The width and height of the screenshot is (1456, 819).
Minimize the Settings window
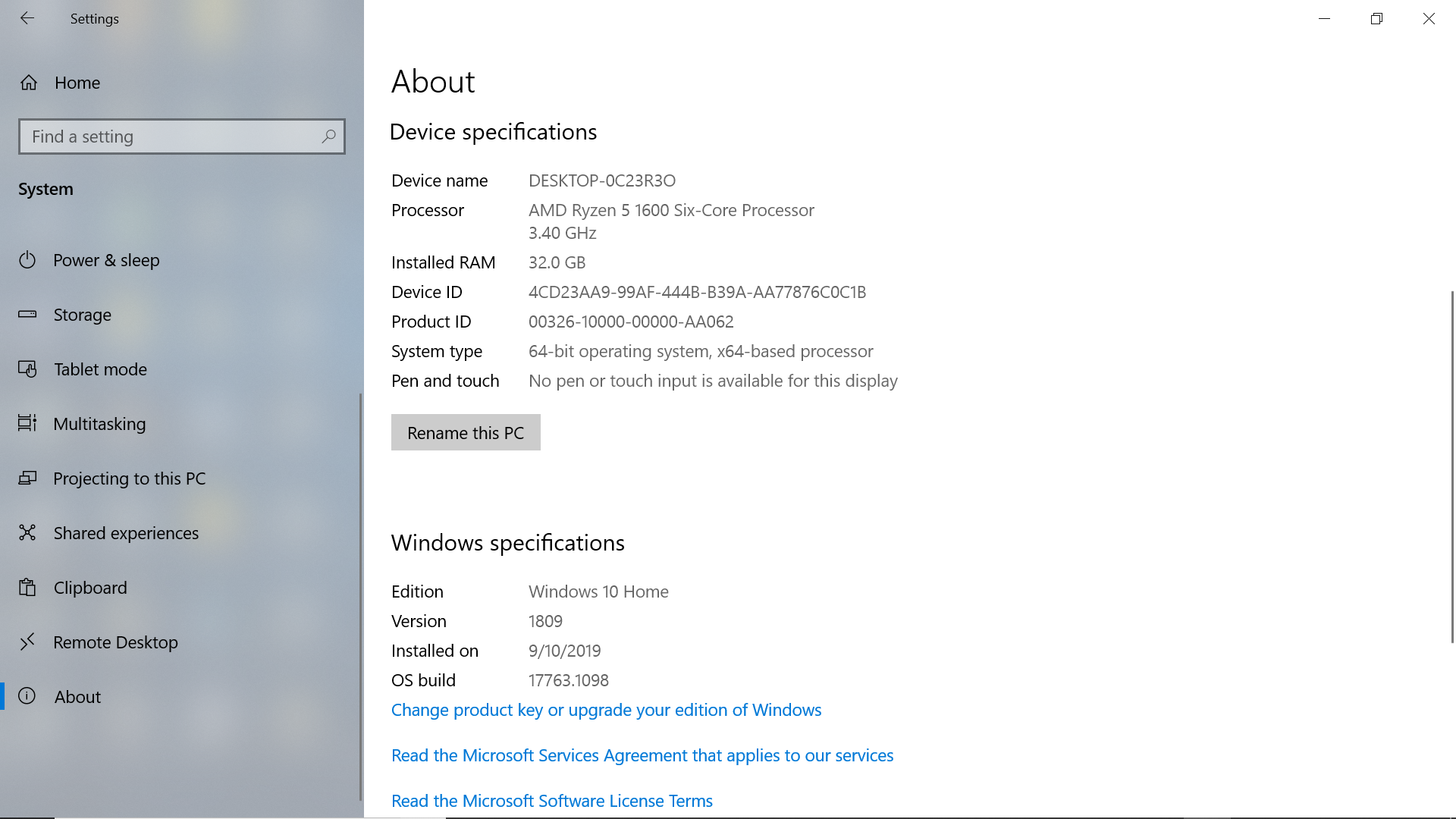pos(1325,18)
